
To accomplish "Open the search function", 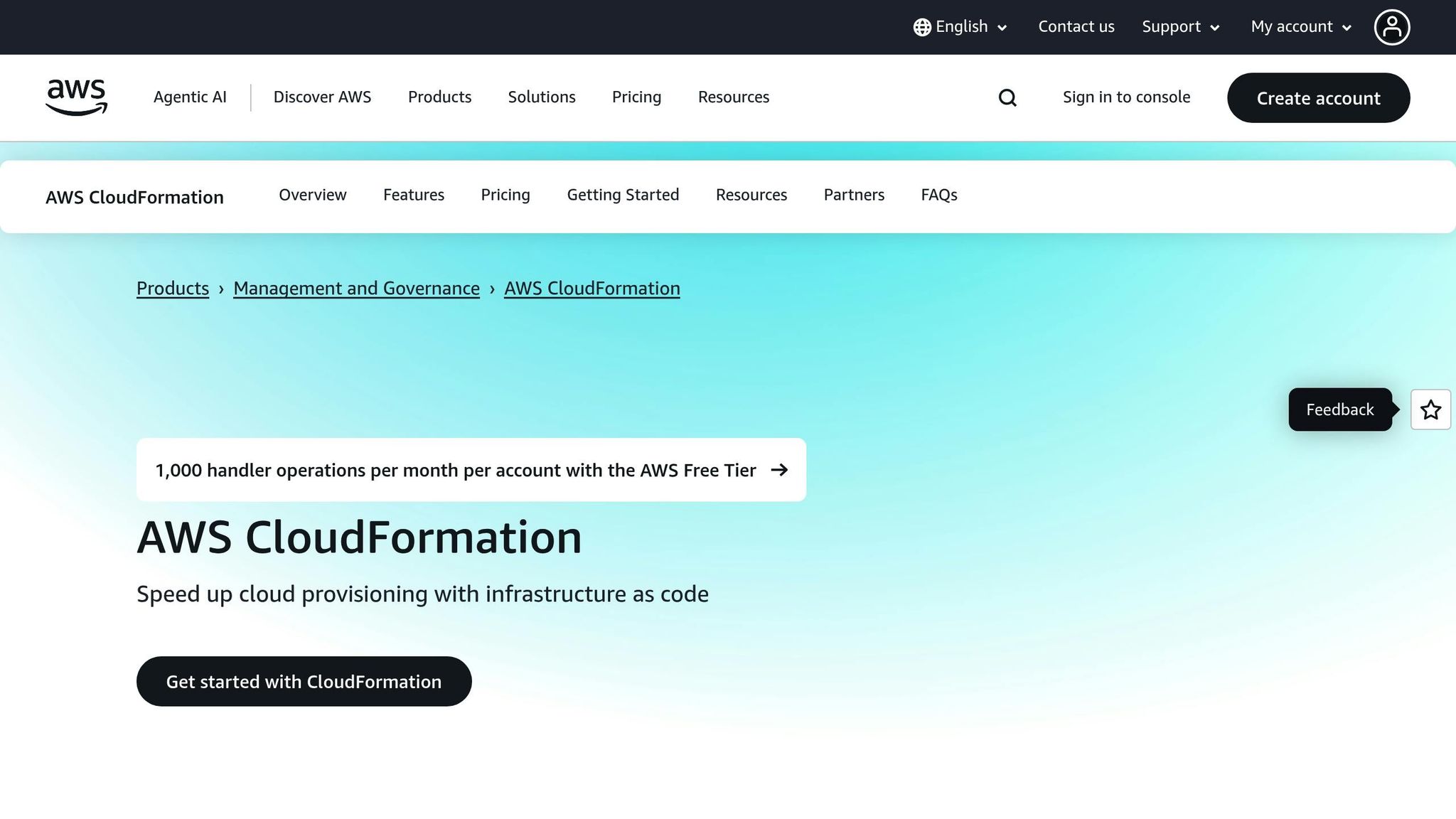I will 1007,97.
